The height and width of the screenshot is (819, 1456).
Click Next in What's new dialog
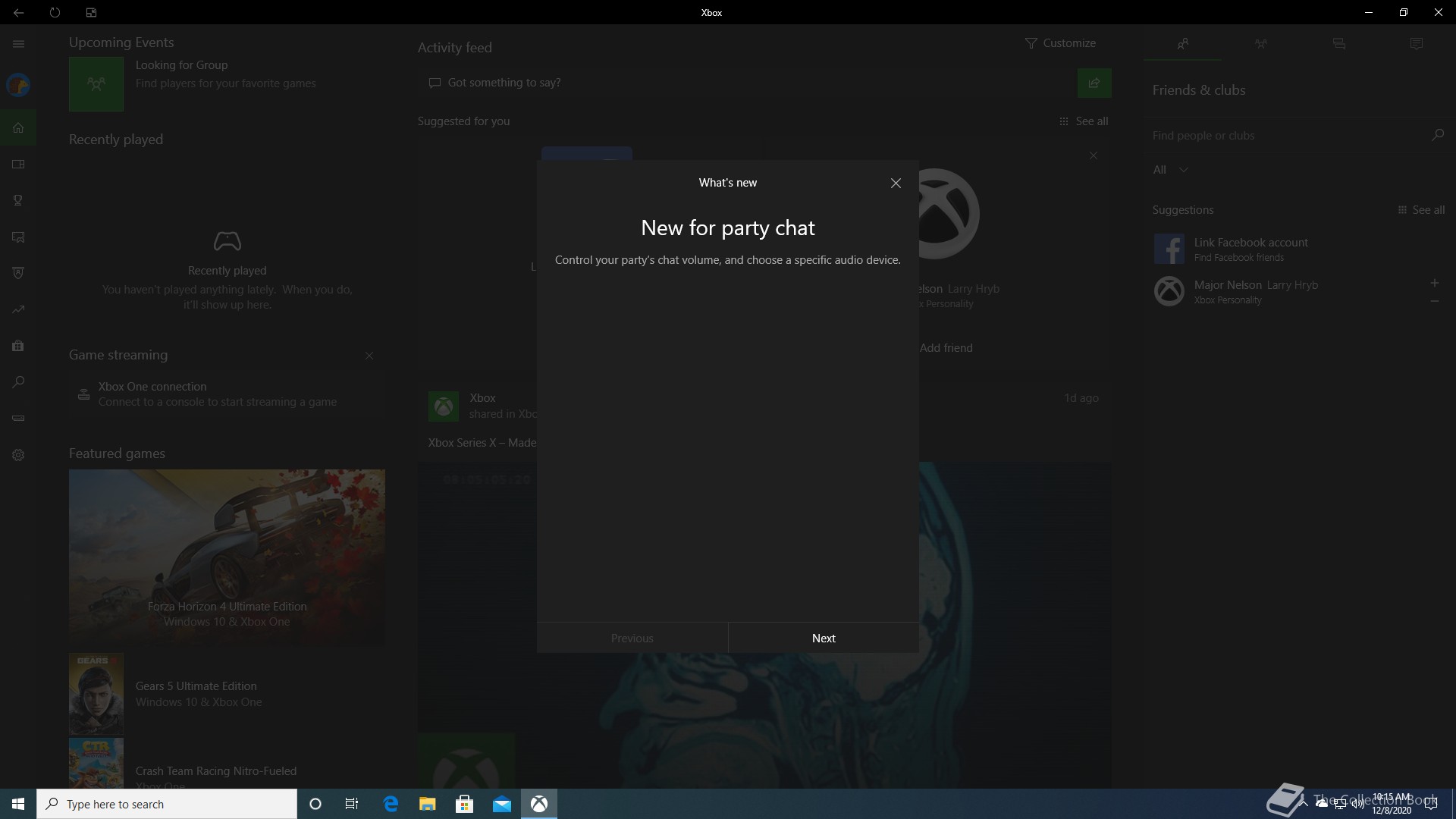[824, 638]
